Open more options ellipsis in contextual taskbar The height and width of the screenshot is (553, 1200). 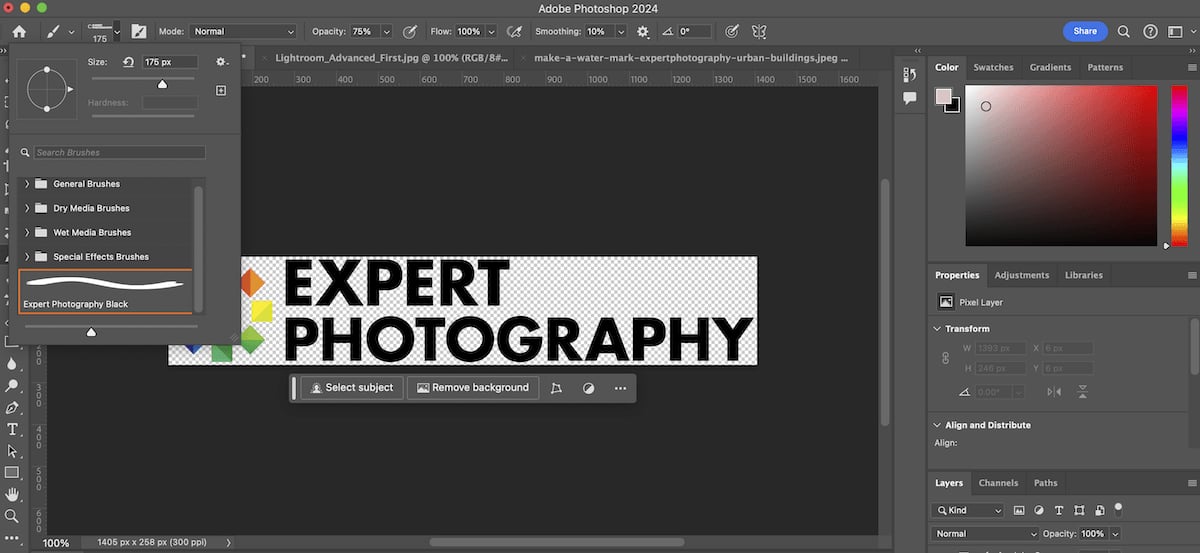pyautogui.click(x=620, y=388)
